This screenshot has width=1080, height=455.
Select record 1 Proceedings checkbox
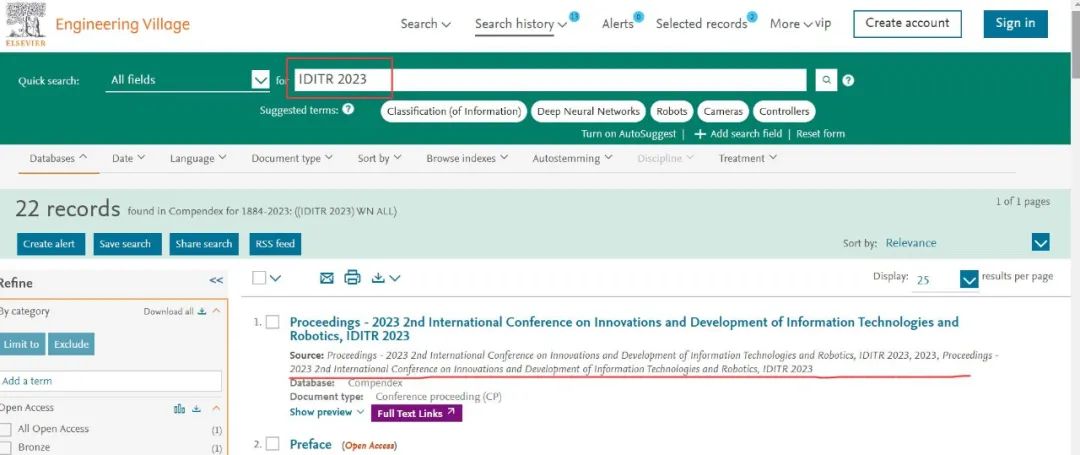[273, 322]
